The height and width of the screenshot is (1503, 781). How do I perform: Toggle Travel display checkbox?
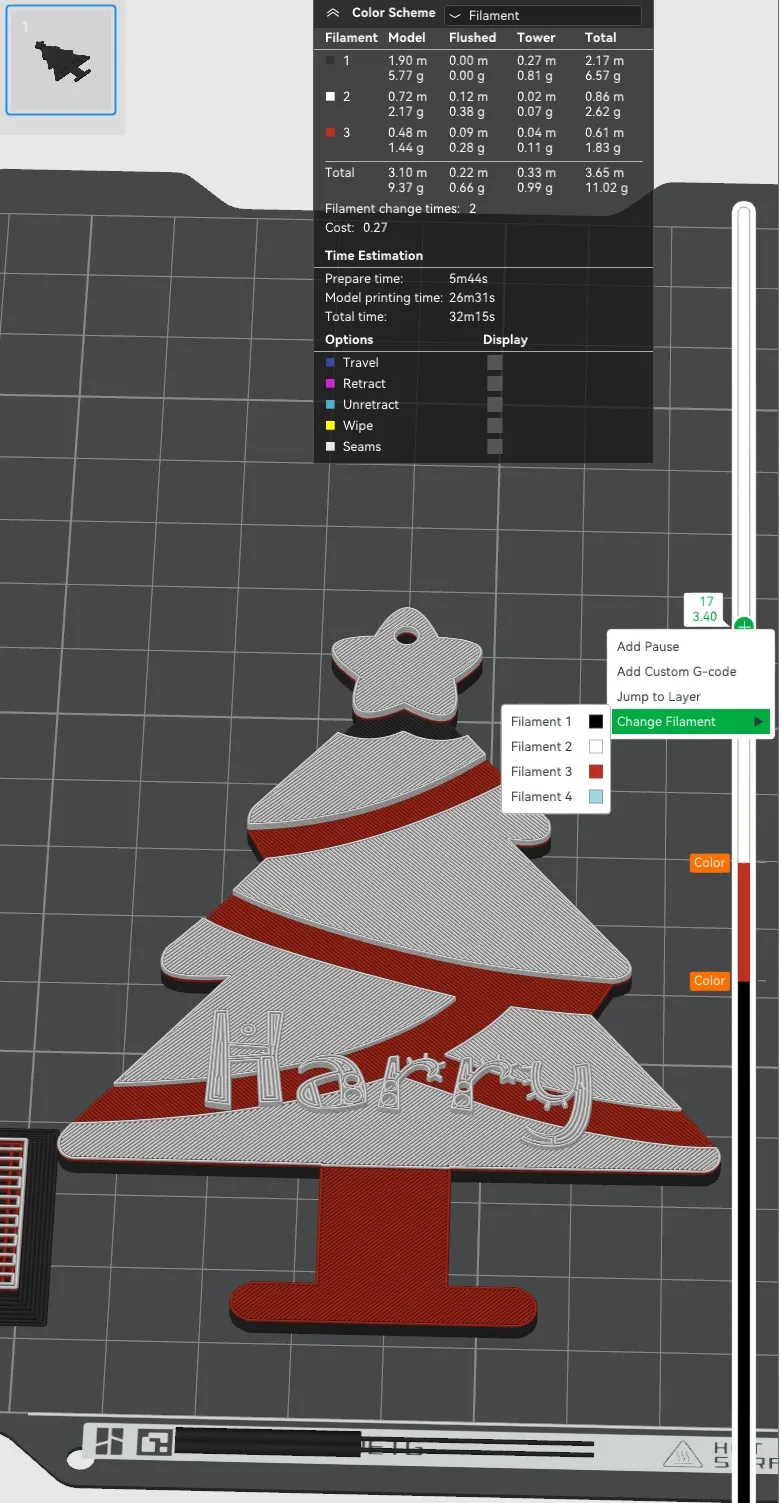[x=495, y=363]
